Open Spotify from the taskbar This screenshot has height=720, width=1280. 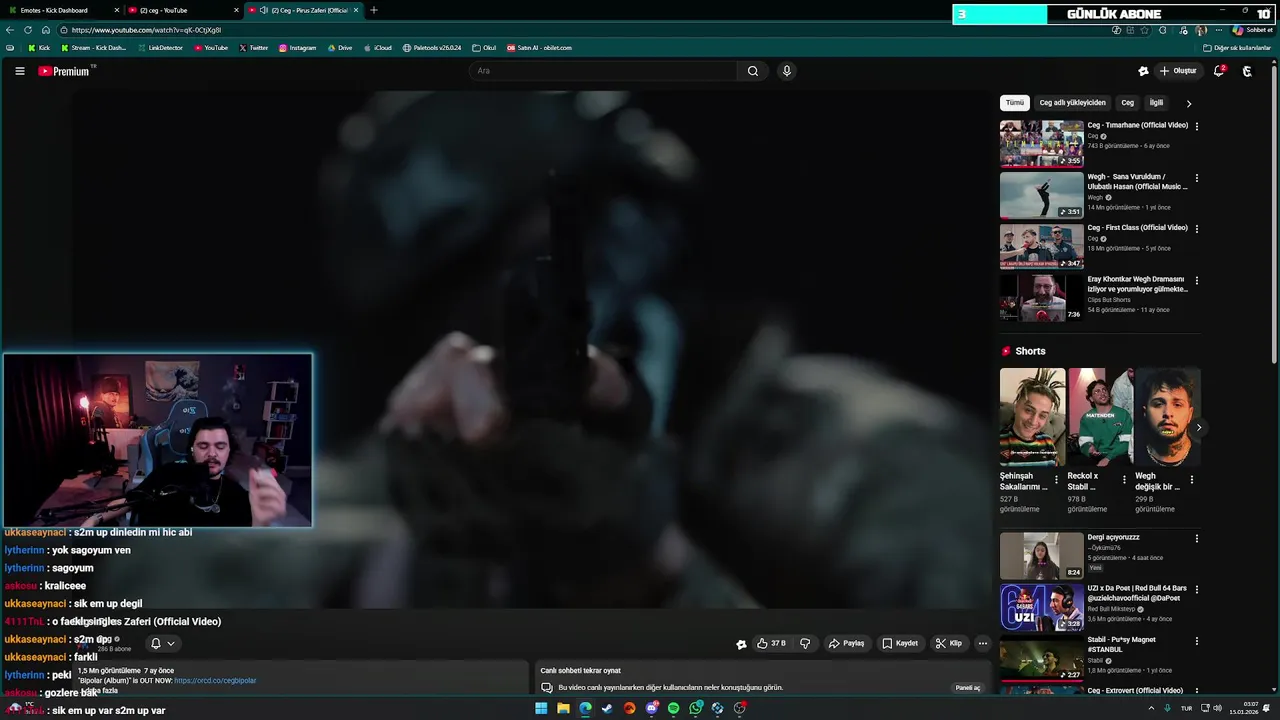coord(673,708)
